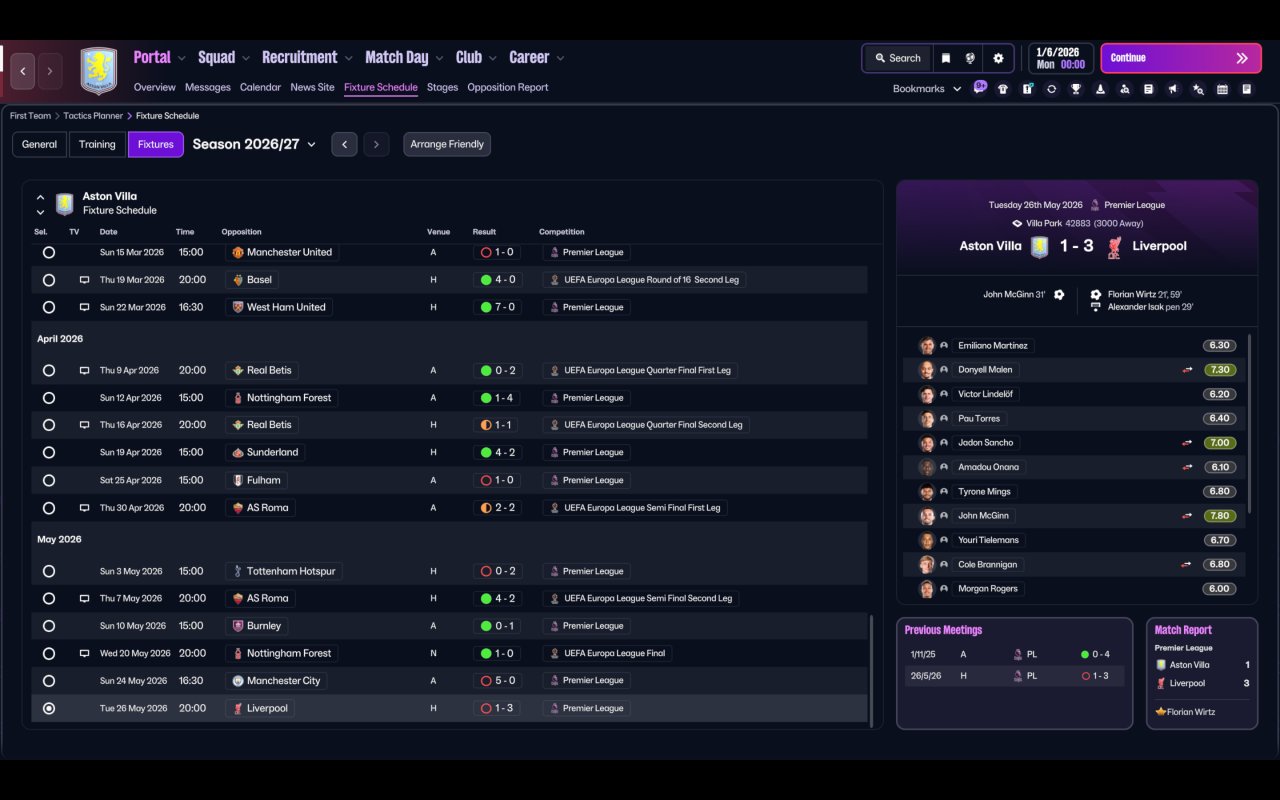
Task: Click Aston Villa crest in match summary panel
Action: [1039, 247]
